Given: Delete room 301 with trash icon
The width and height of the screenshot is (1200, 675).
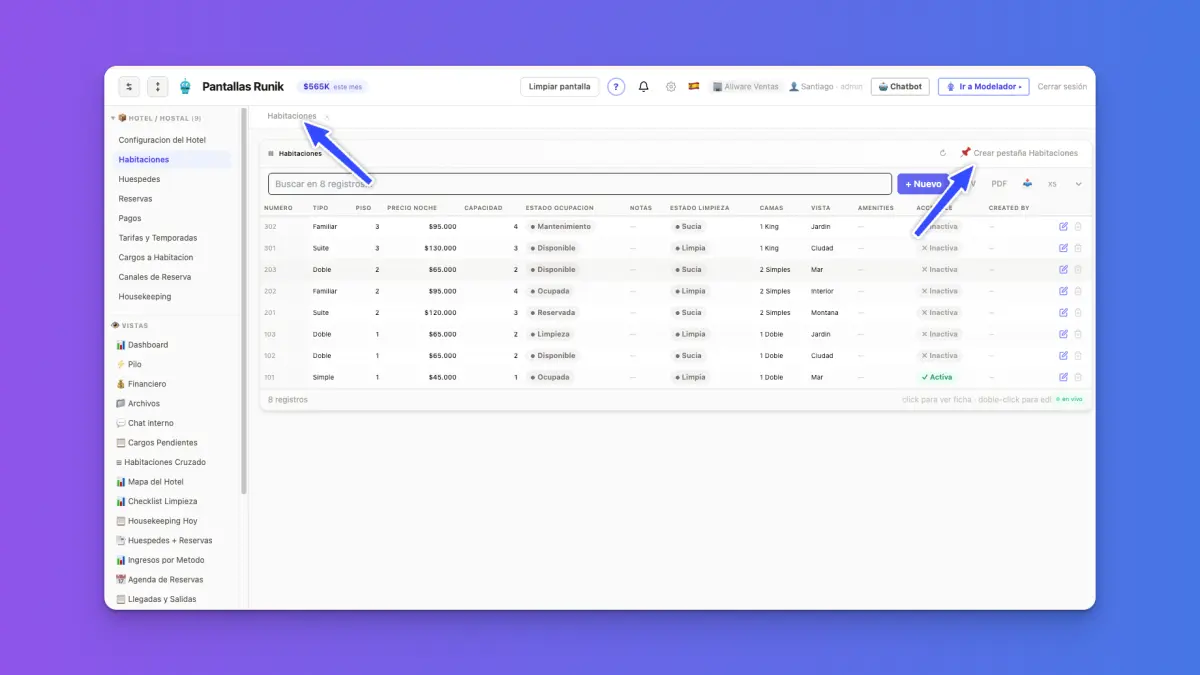Looking at the screenshot, I should [1078, 248].
